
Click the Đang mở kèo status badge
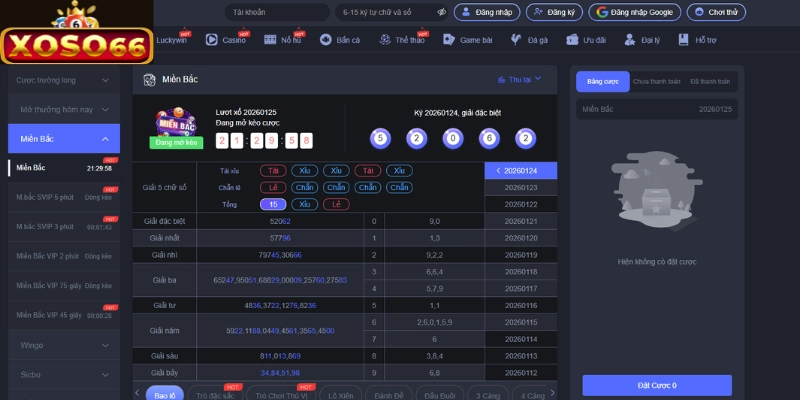tap(176, 143)
